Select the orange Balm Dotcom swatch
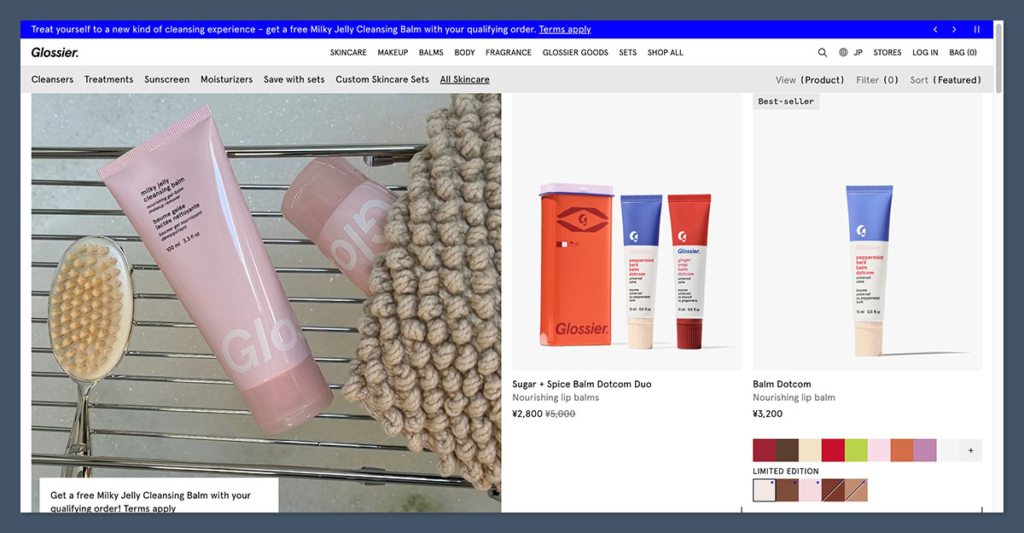Viewport: 1024px width, 533px height. 902,450
